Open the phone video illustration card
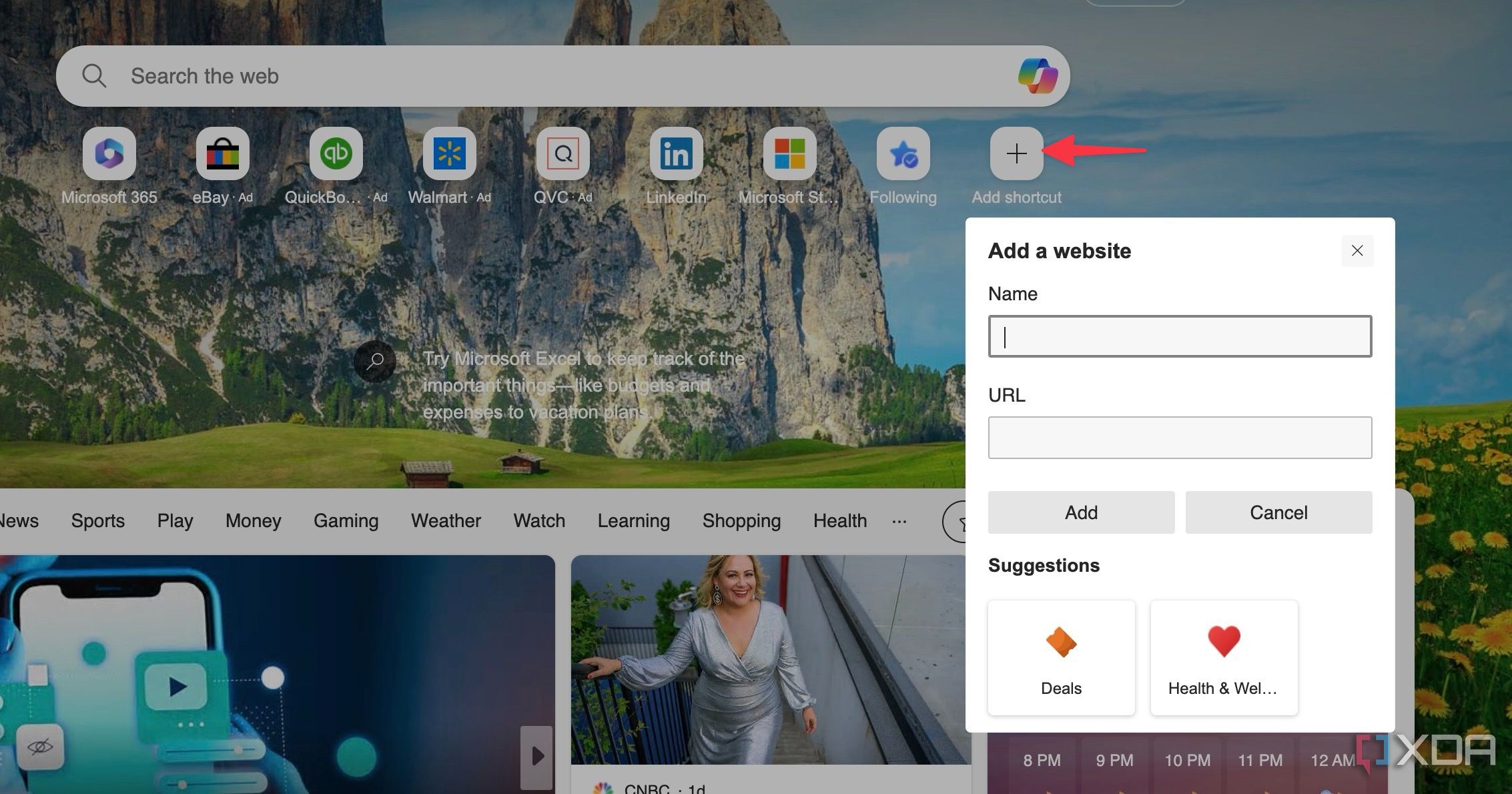 coord(278,674)
